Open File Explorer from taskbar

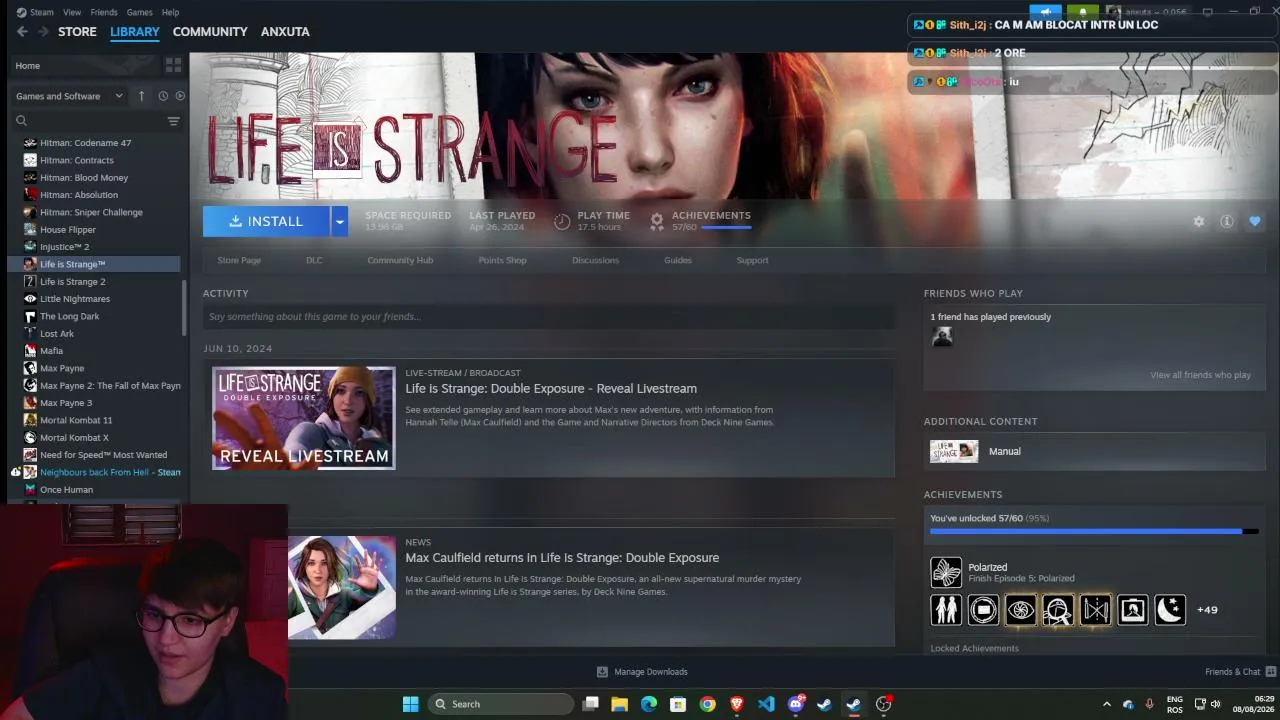pos(619,704)
